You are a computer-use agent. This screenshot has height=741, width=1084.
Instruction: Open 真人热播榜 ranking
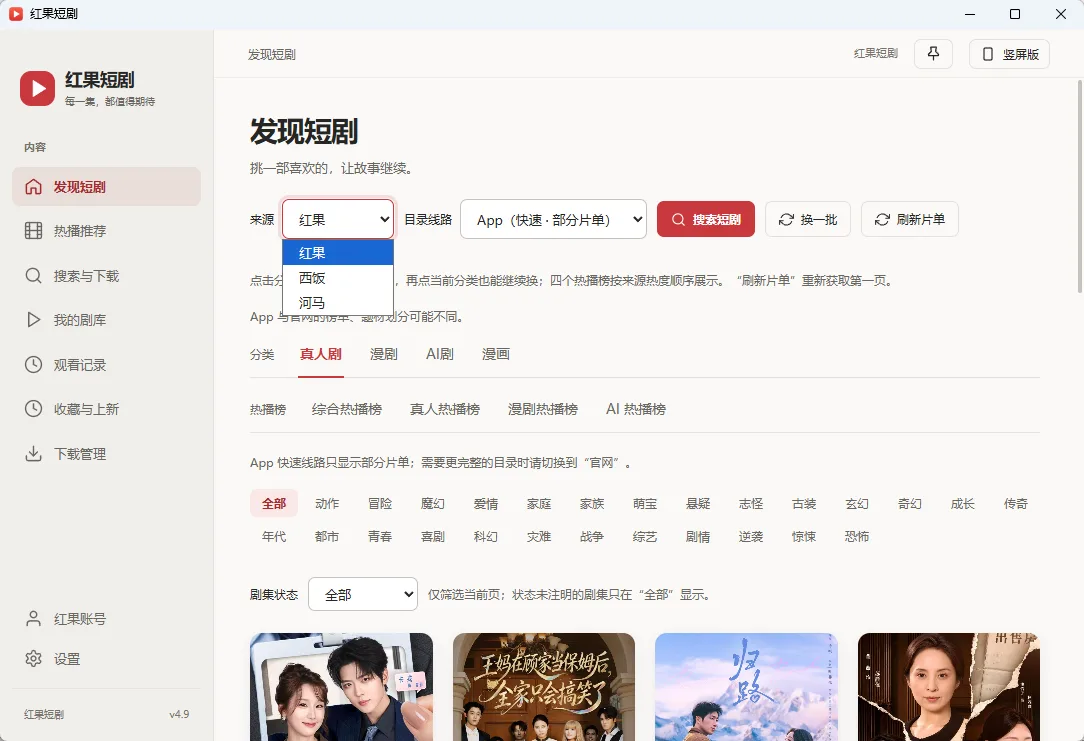click(445, 409)
